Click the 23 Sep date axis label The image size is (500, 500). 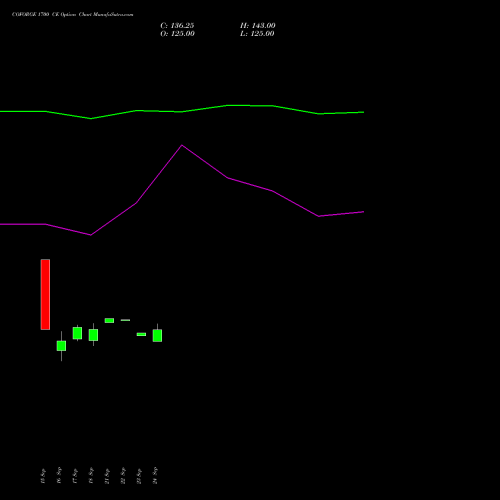[139, 476]
